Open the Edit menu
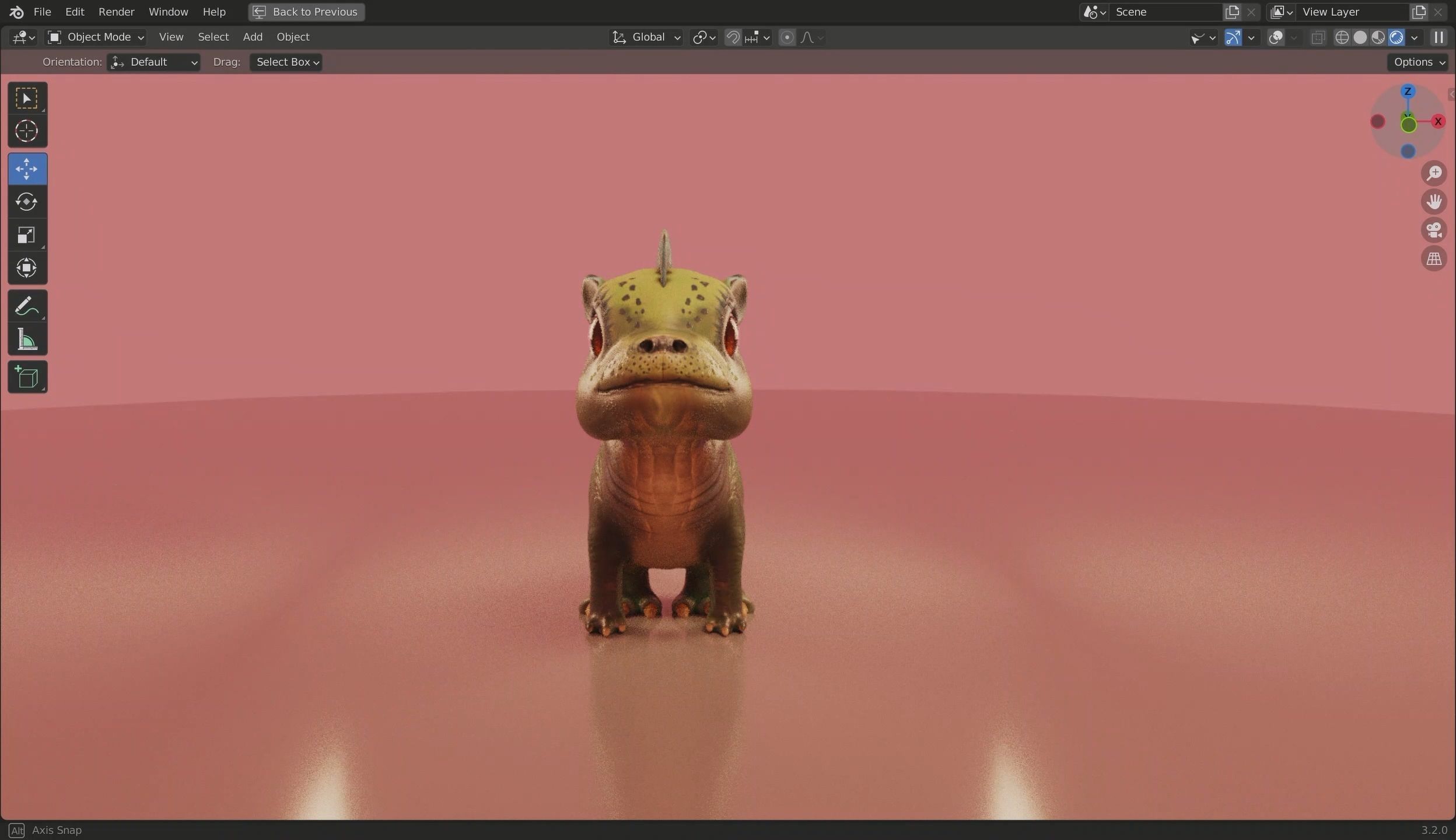The width and height of the screenshot is (1456, 840). point(75,12)
